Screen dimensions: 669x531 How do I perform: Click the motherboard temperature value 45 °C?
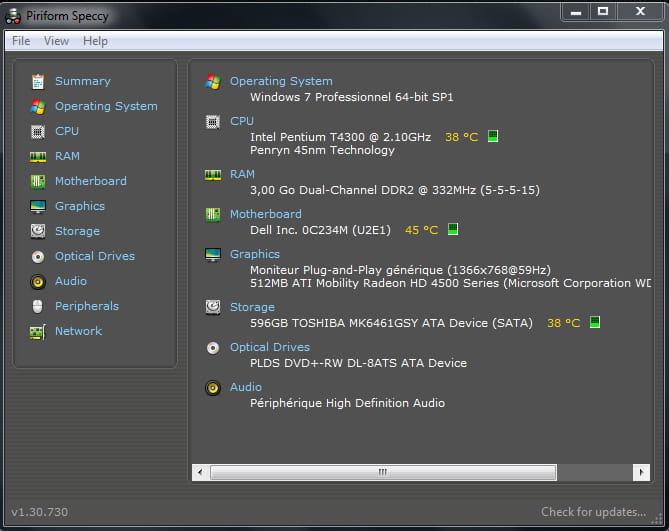pyautogui.click(x=422, y=230)
